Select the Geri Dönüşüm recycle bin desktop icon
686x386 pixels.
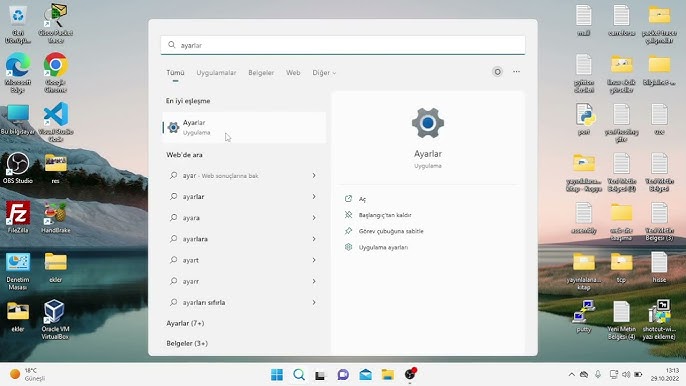[18, 24]
